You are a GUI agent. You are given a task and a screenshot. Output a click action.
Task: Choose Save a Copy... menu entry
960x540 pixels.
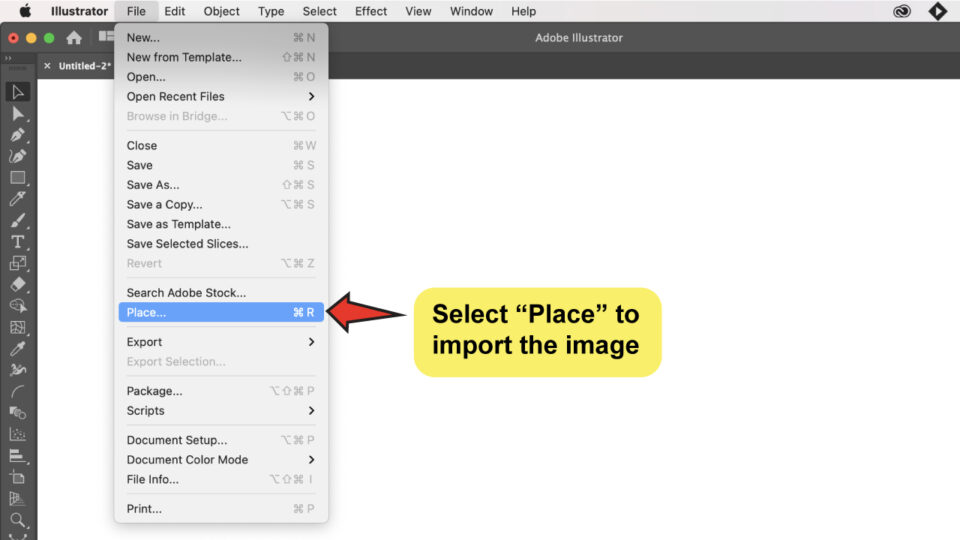(221, 204)
